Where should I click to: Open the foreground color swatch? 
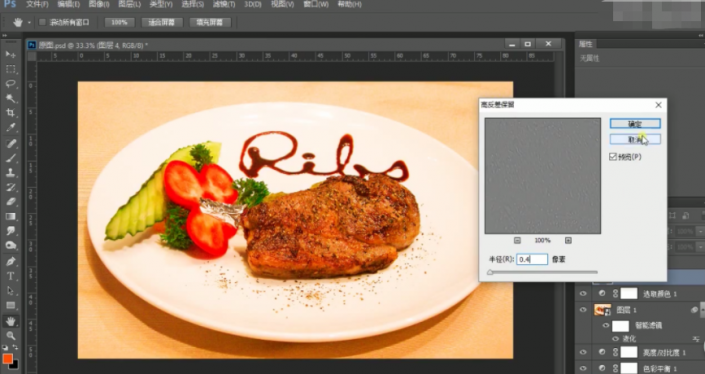click(x=8, y=358)
